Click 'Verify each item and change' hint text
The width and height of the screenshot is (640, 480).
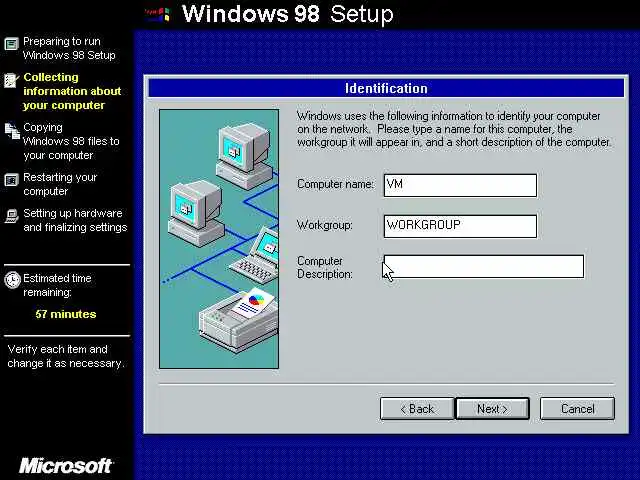pos(66,356)
